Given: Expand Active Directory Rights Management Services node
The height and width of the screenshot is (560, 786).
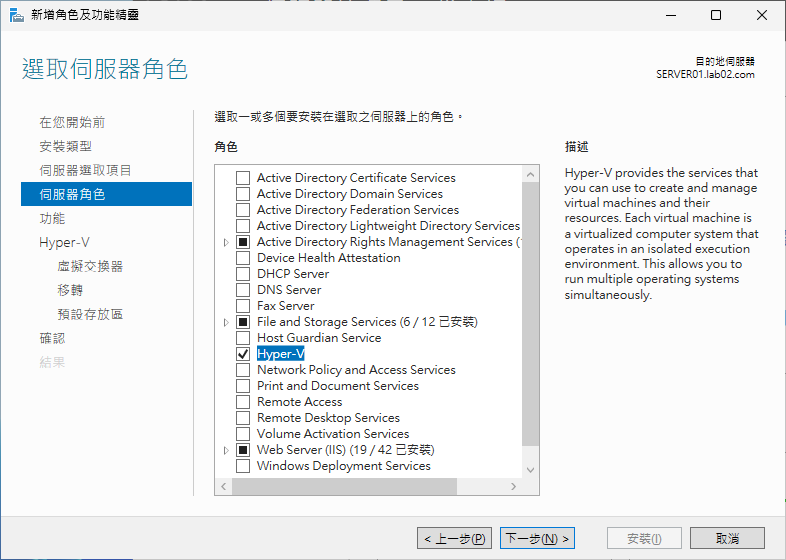Looking at the screenshot, I should tap(226, 242).
